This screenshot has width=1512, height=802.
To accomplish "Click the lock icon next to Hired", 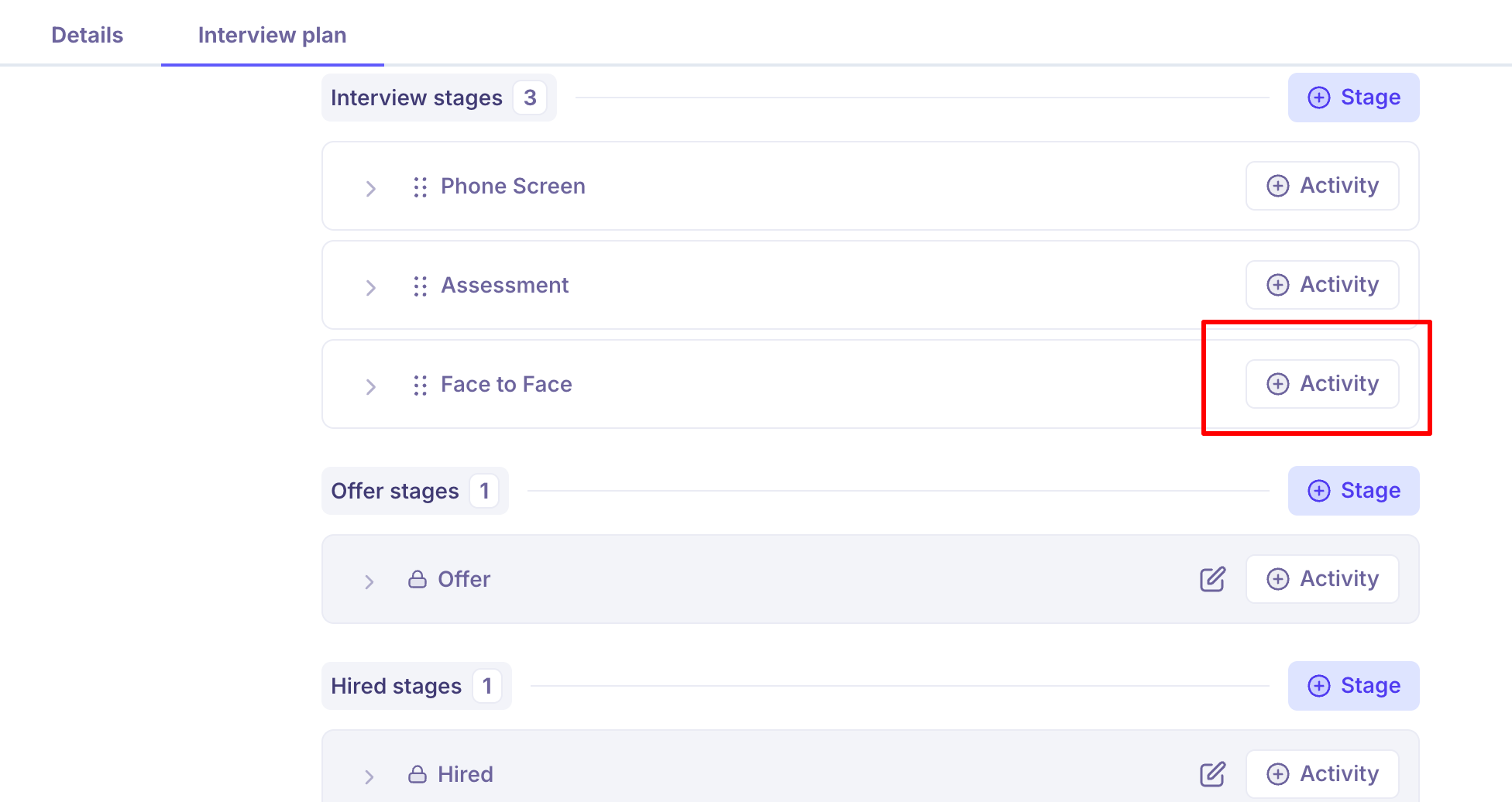I will (x=418, y=774).
